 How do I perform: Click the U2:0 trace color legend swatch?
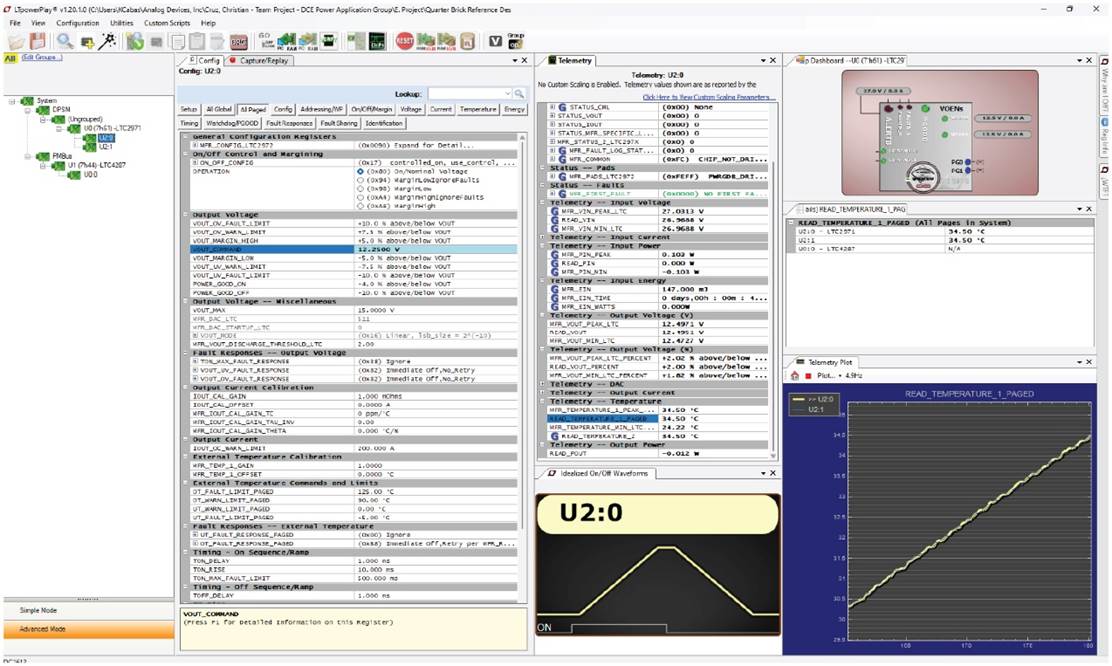[x=799, y=400]
